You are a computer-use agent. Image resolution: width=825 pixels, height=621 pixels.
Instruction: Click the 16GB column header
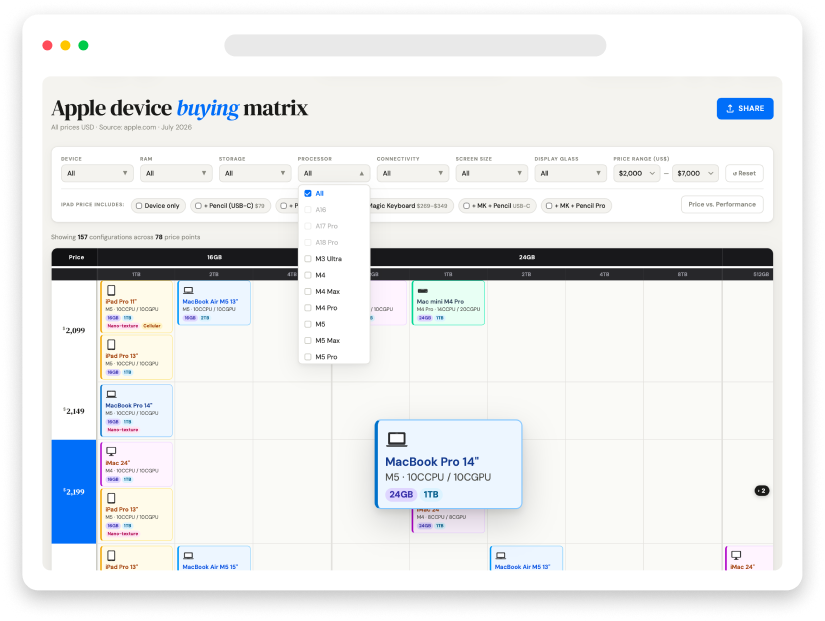(x=214, y=257)
